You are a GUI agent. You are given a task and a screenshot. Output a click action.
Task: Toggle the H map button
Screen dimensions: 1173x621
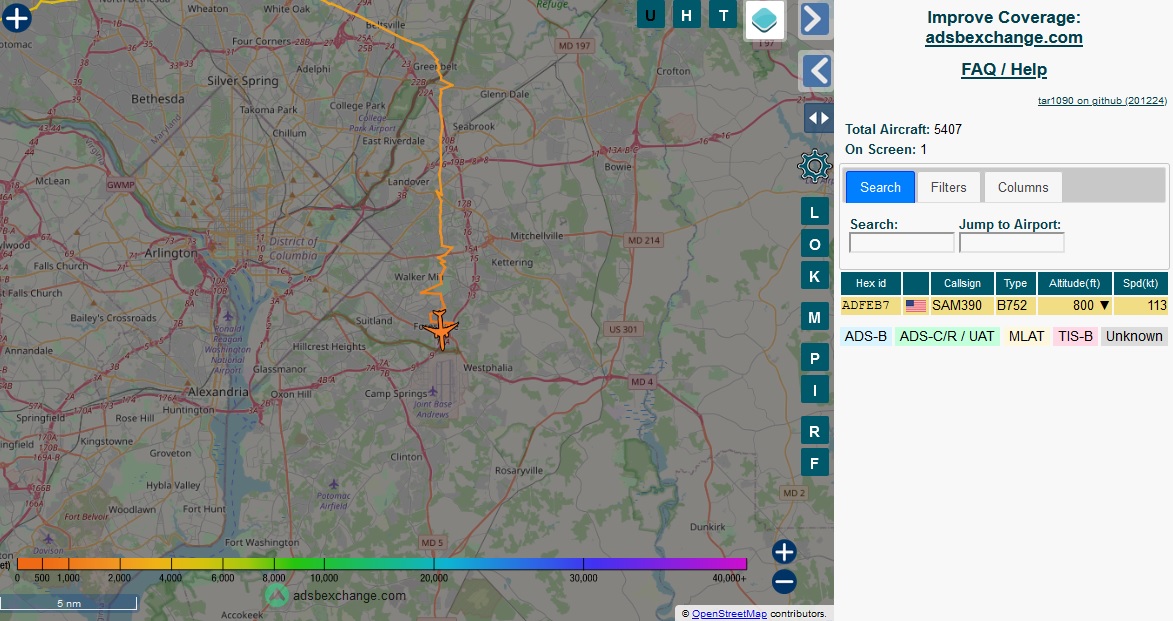[x=686, y=15]
